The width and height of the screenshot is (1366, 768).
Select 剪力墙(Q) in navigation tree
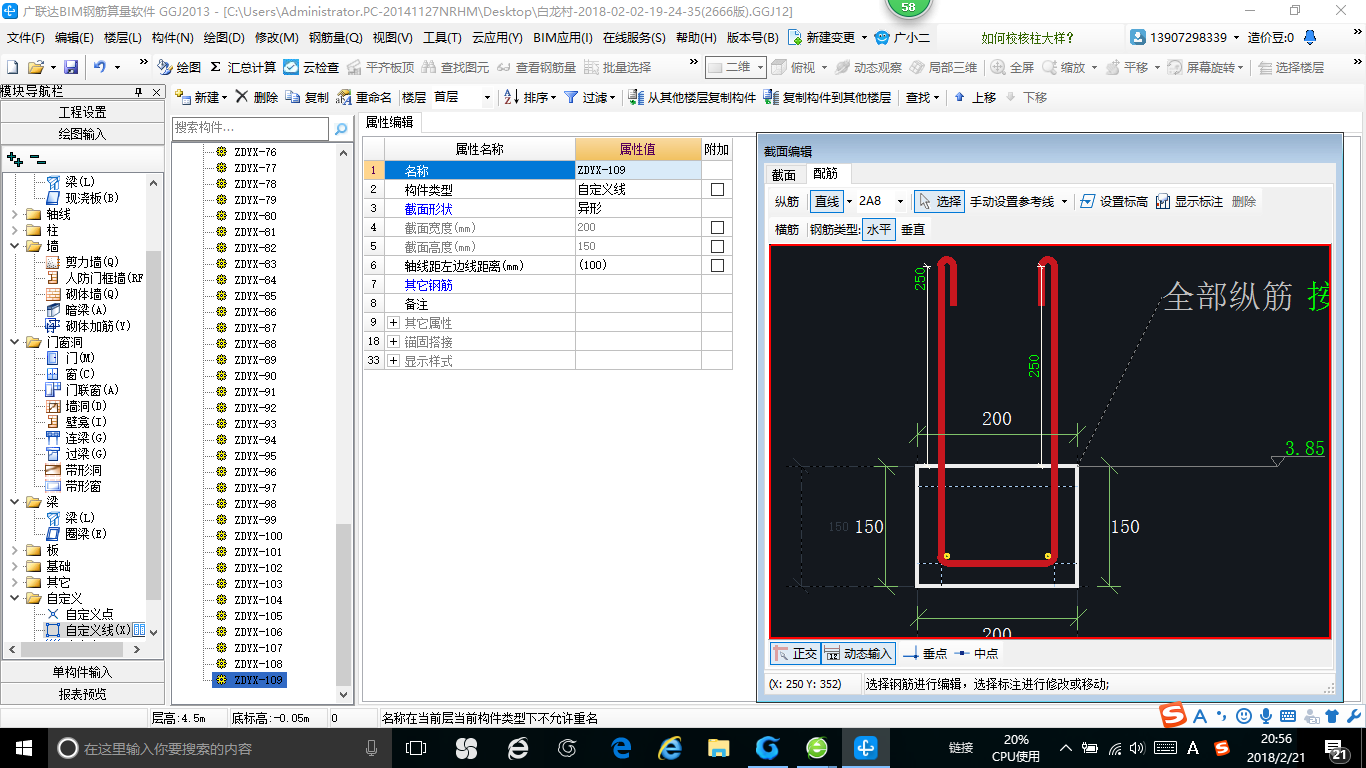[92, 262]
